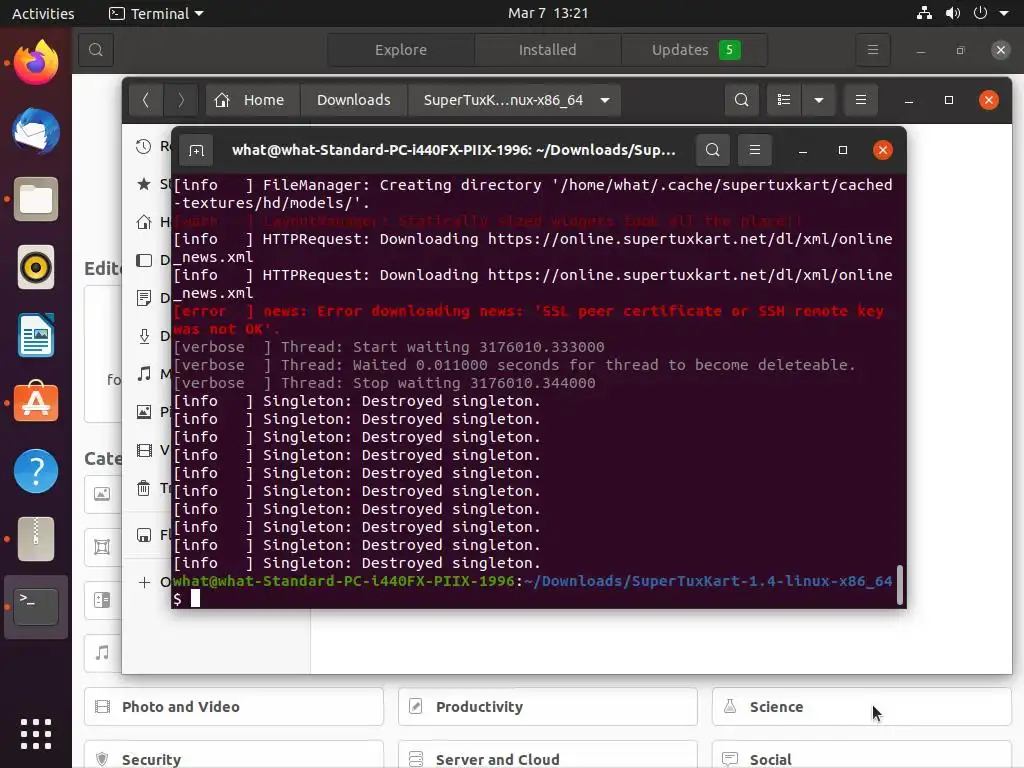Viewport: 1024px width, 768px height.
Task: Select Videos in the Files sidebar
Action: tap(148, 450)
